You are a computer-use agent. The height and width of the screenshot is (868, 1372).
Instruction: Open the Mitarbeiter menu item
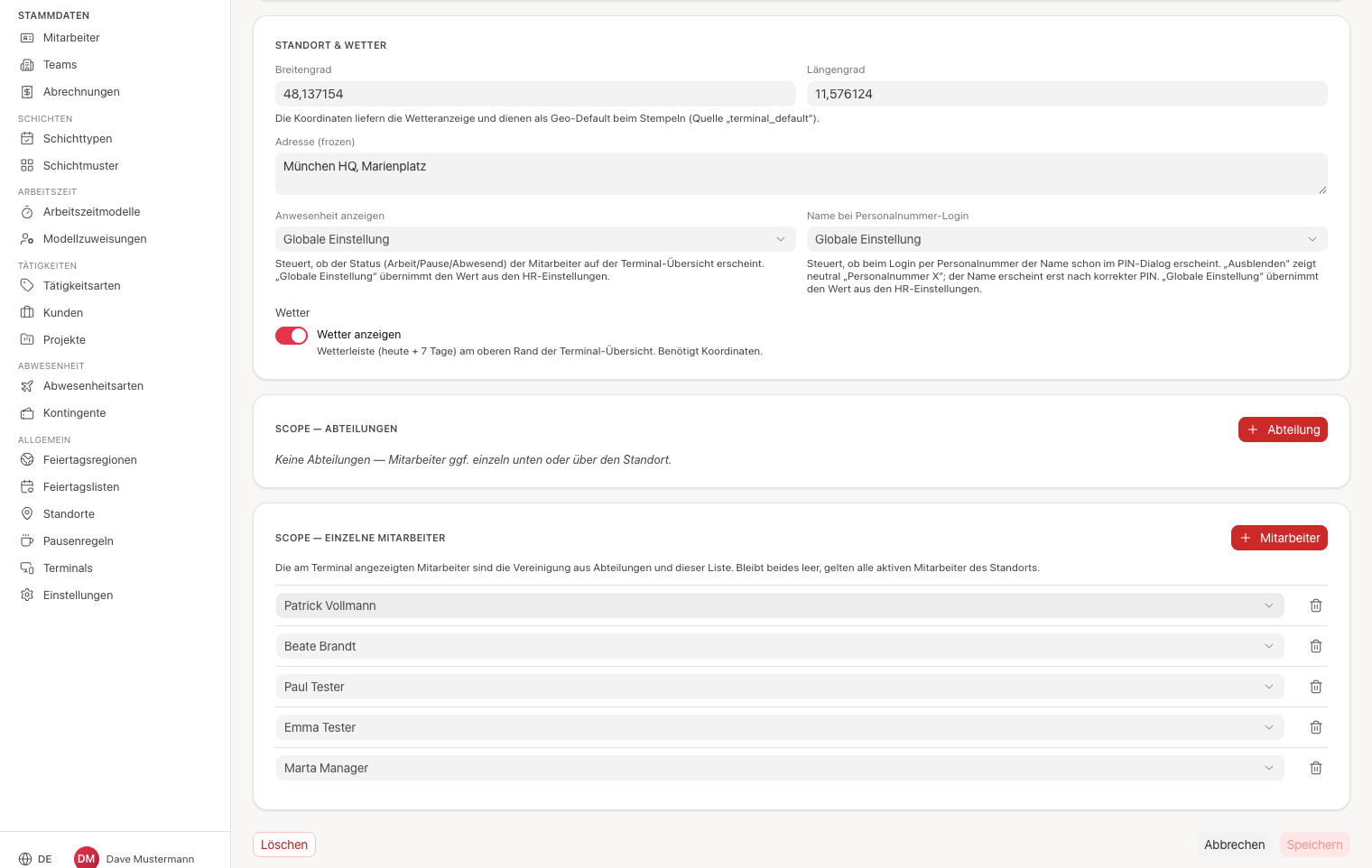click(71, 38)
